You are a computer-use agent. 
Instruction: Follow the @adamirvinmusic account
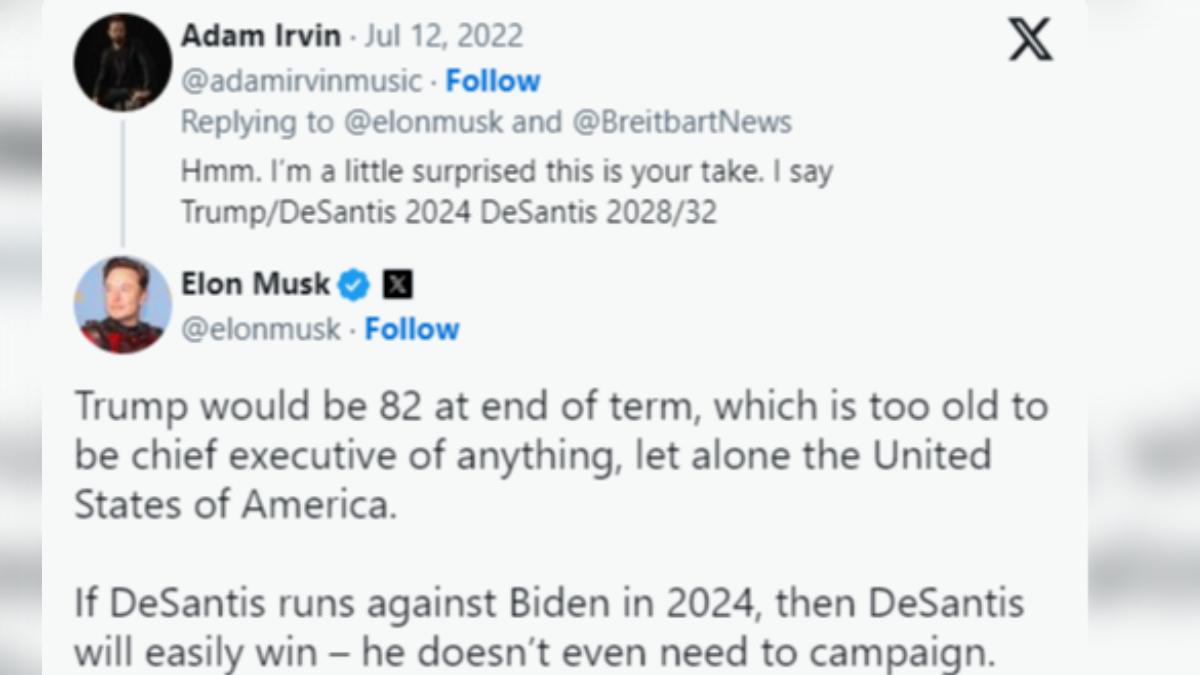tap(492, 81)
